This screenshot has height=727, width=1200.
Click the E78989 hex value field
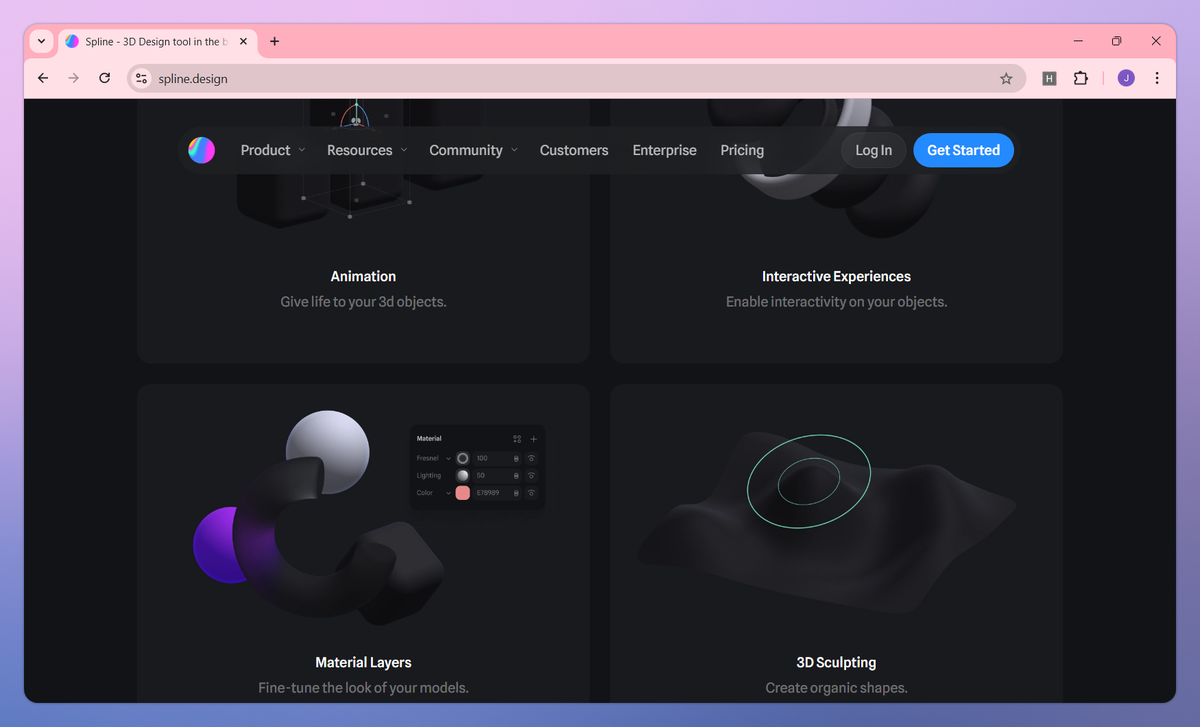click(490, 492)
